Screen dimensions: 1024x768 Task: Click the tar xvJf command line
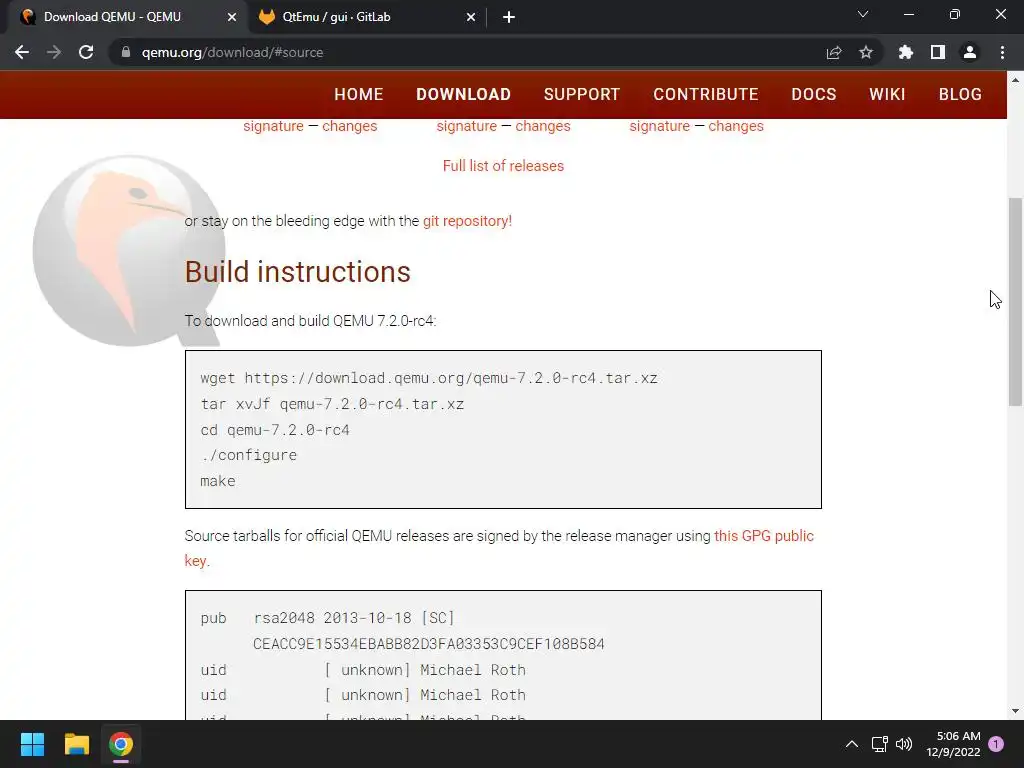point(332,404)
